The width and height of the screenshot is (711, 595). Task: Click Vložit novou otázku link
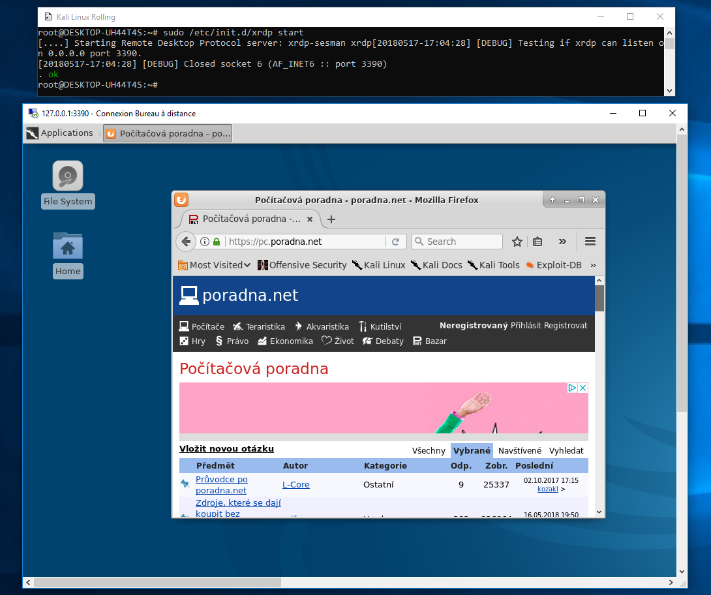[x=226, y=449]
